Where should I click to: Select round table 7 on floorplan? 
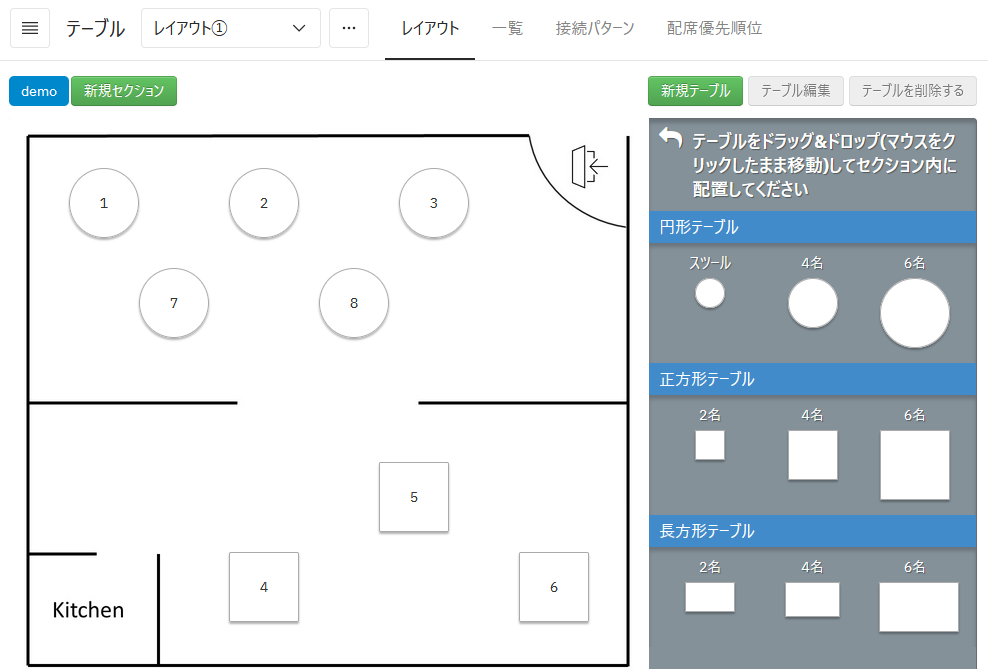174,303
